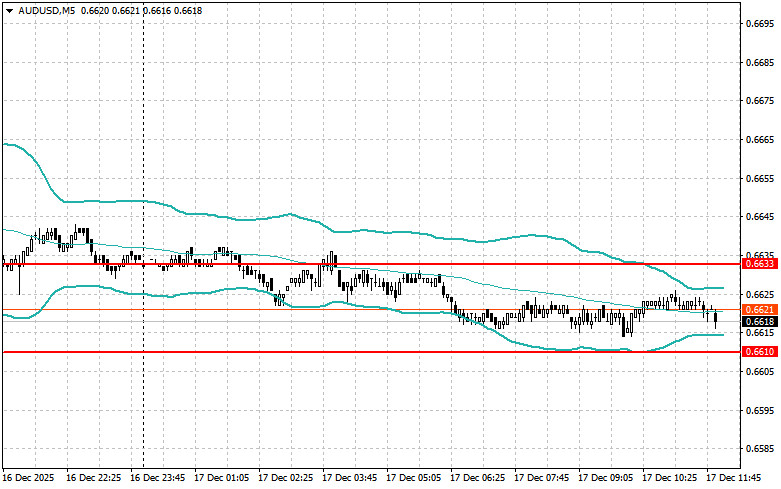
Task: Select the 0.6633 red price label
Action: pos(760,264)
